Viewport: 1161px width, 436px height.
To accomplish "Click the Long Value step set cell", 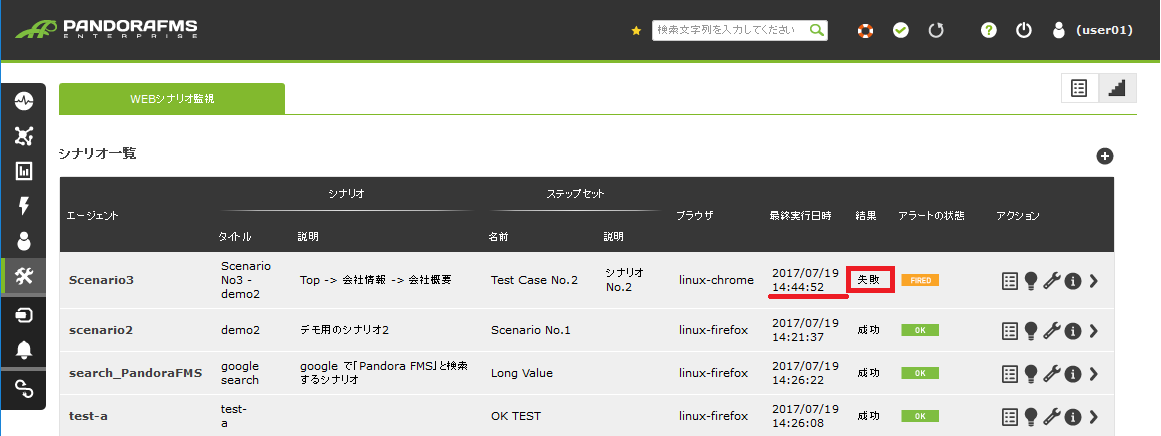I will pyautogui.click(x=522, y=374).
